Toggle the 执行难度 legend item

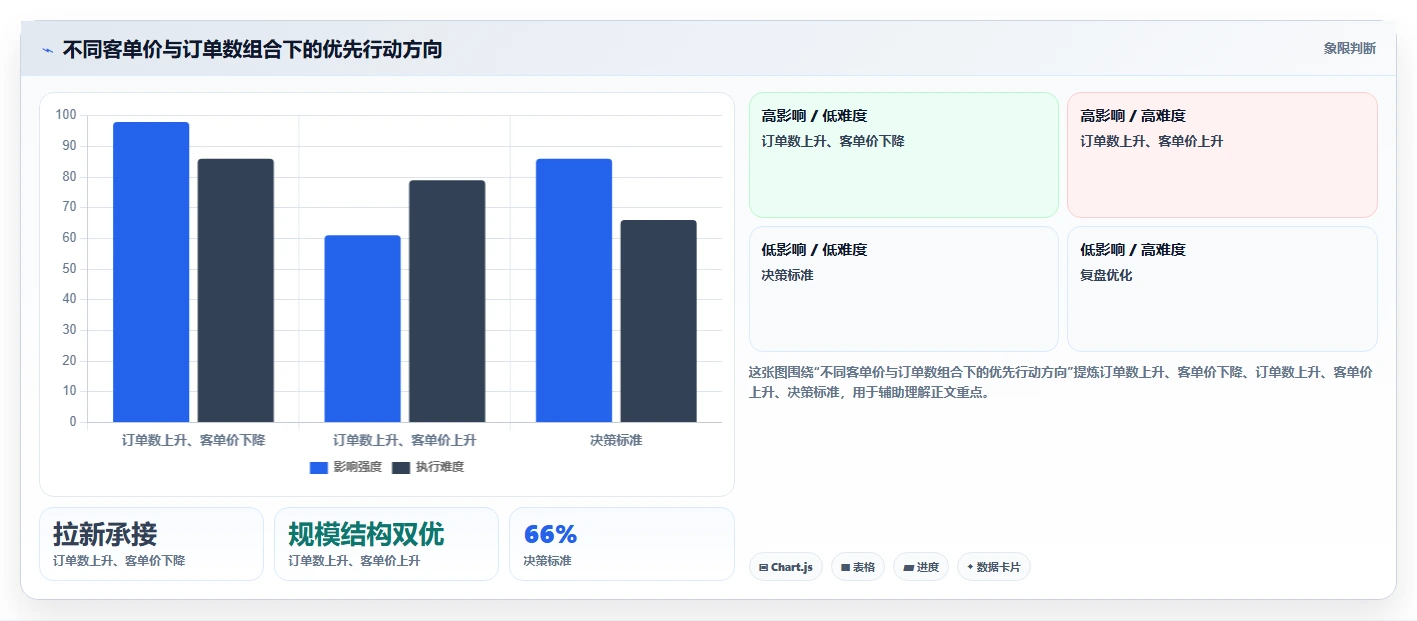[428, 467]
